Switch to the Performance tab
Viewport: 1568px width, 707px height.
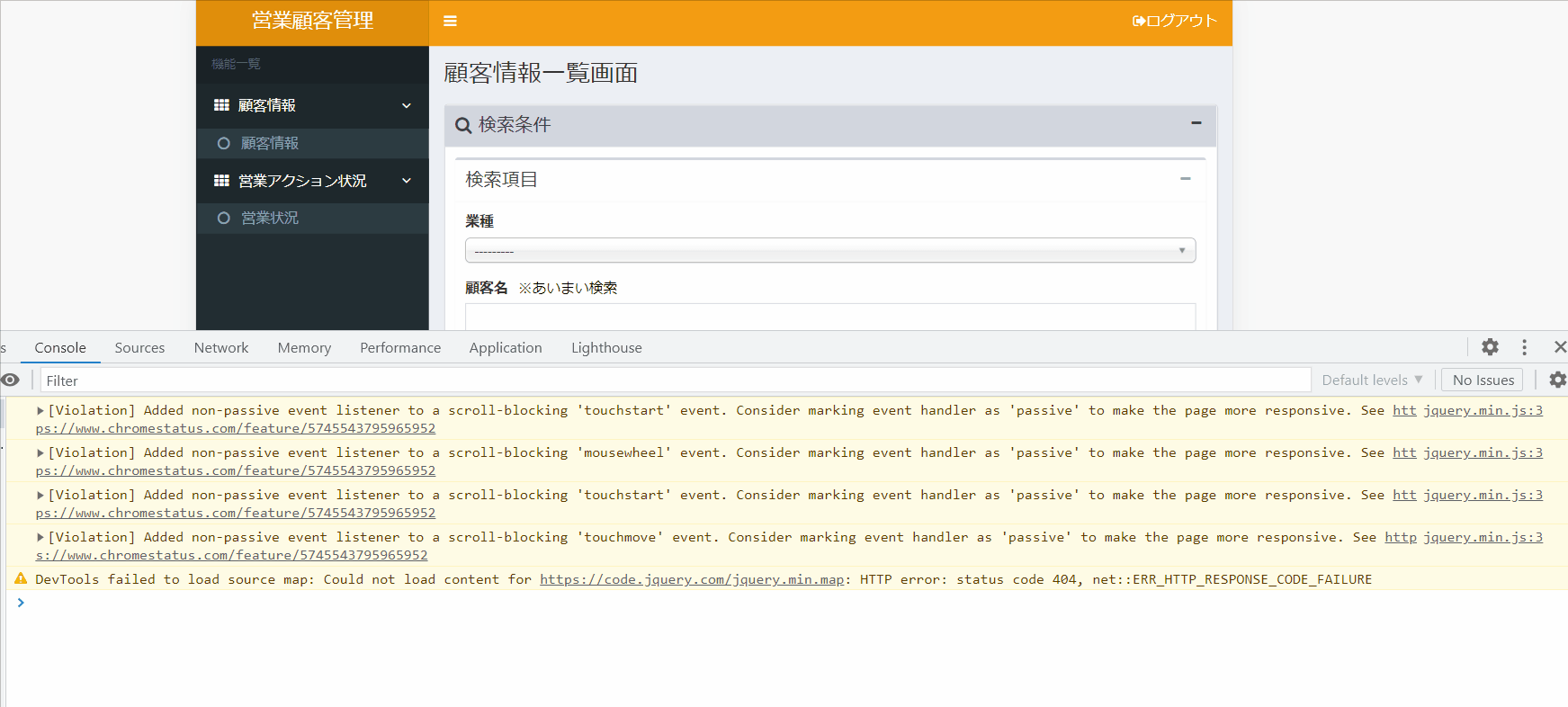coord(400,347)
